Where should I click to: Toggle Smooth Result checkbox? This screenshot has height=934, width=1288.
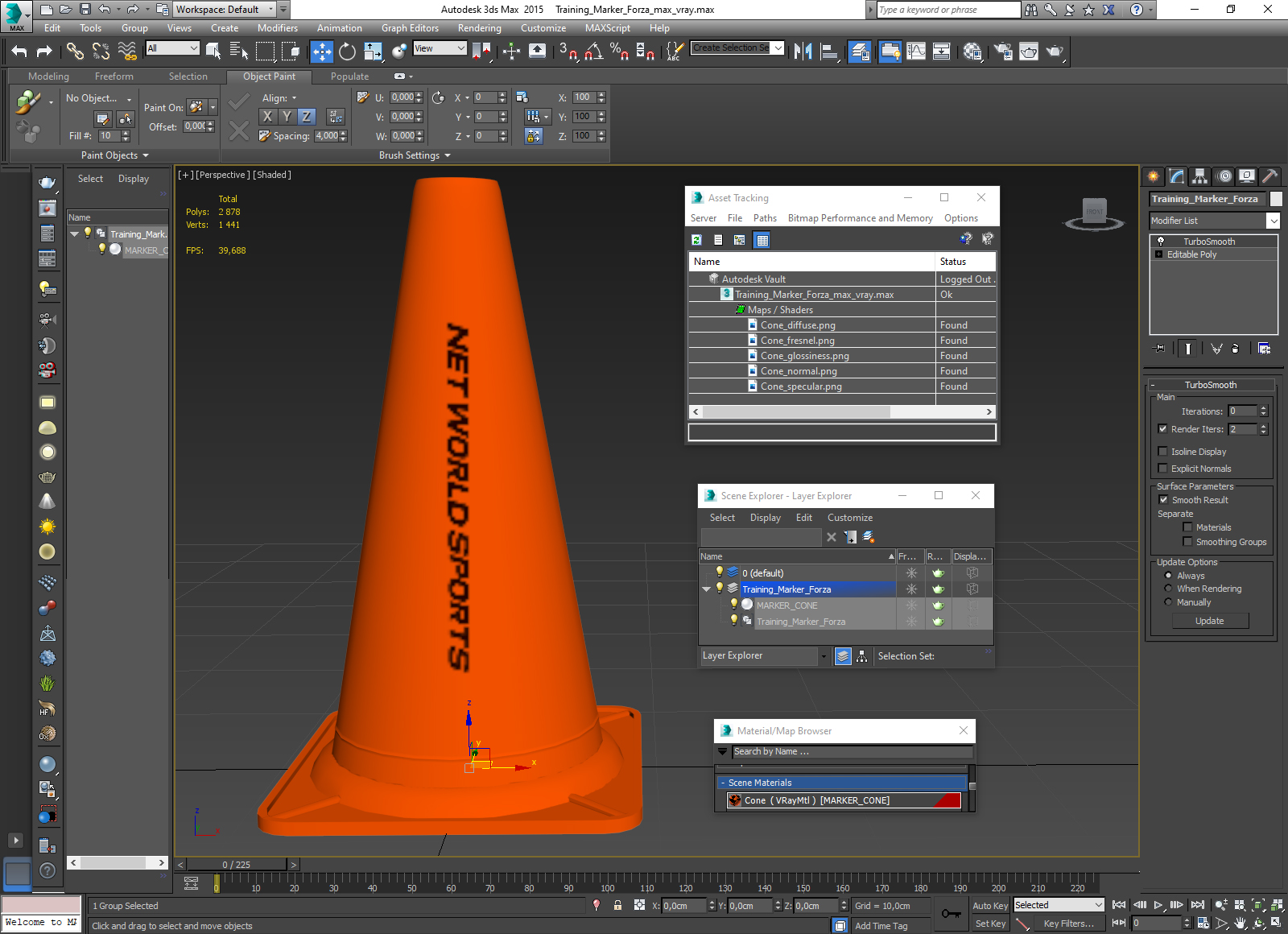pyautogui.click(x=1163, y=500)
